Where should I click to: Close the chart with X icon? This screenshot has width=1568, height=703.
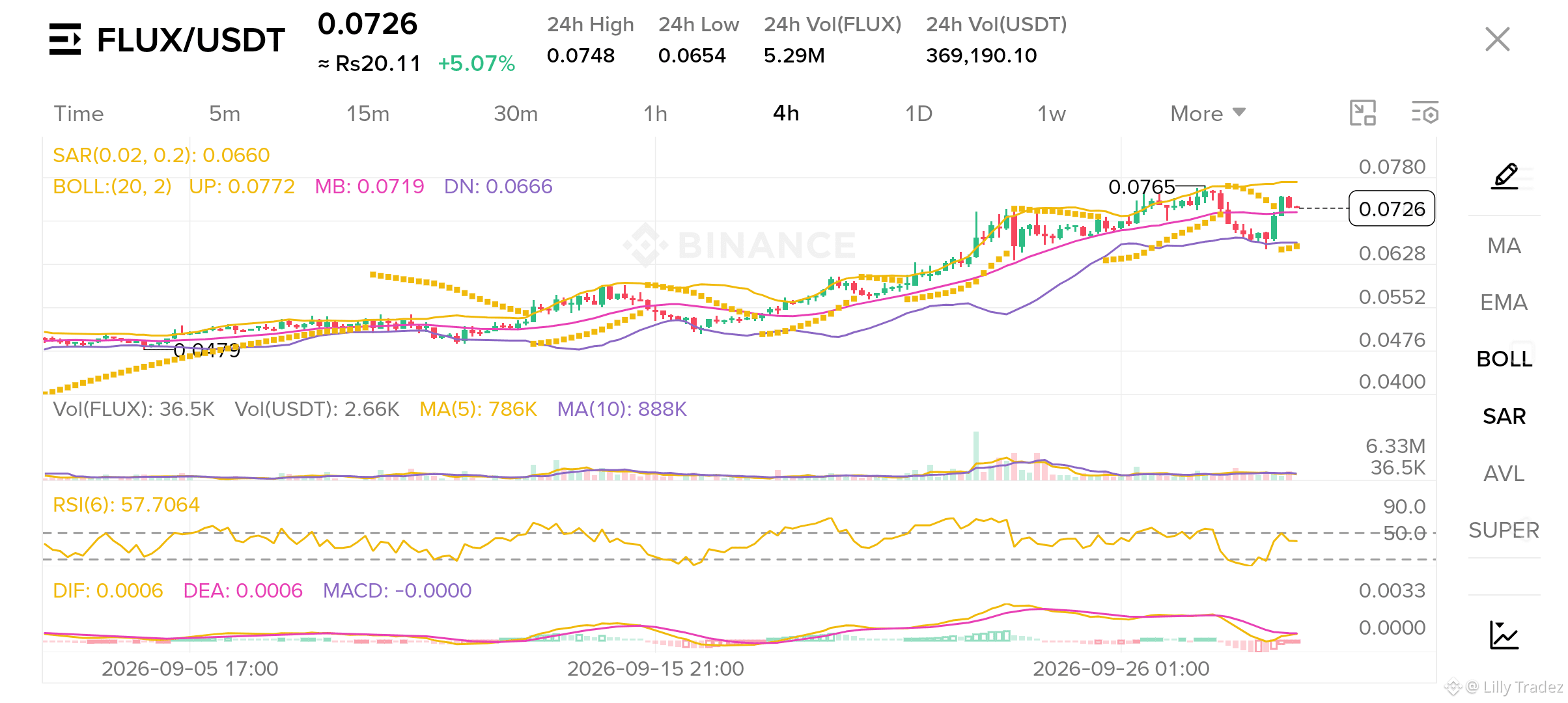point(1498,39)
